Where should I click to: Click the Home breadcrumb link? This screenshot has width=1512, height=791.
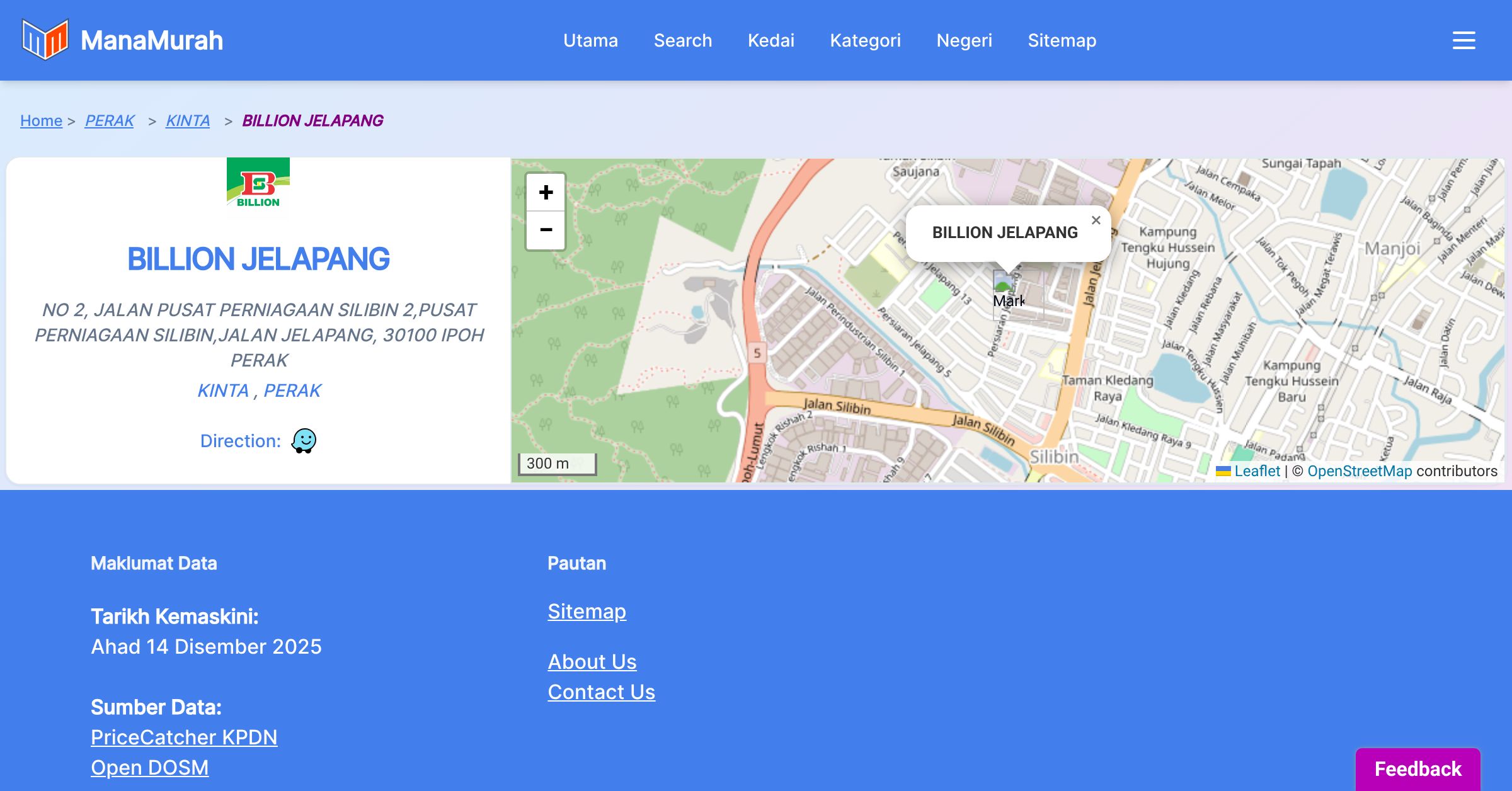click(41, 120)
